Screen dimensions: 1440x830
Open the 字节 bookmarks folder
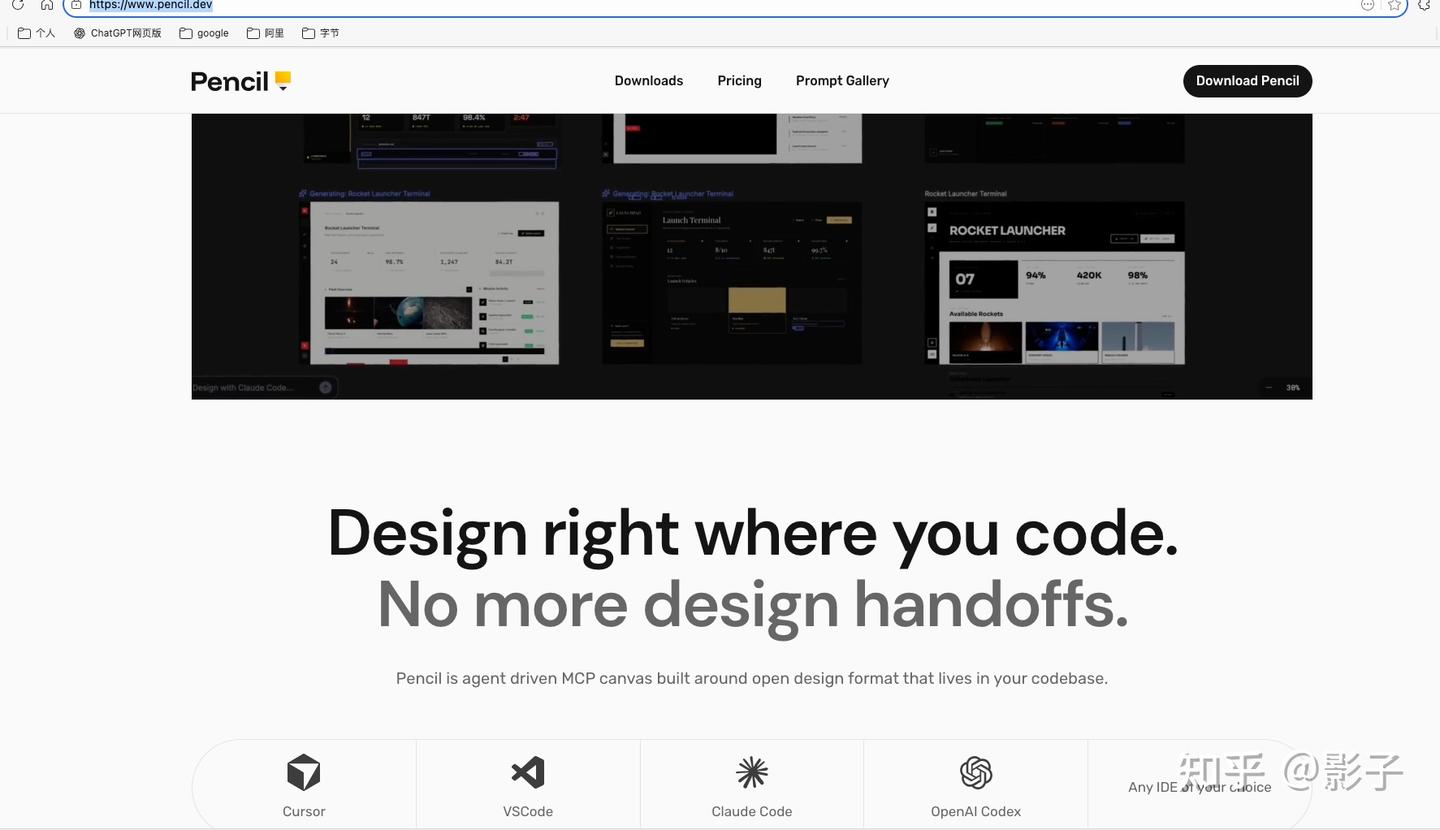point(321,33)
